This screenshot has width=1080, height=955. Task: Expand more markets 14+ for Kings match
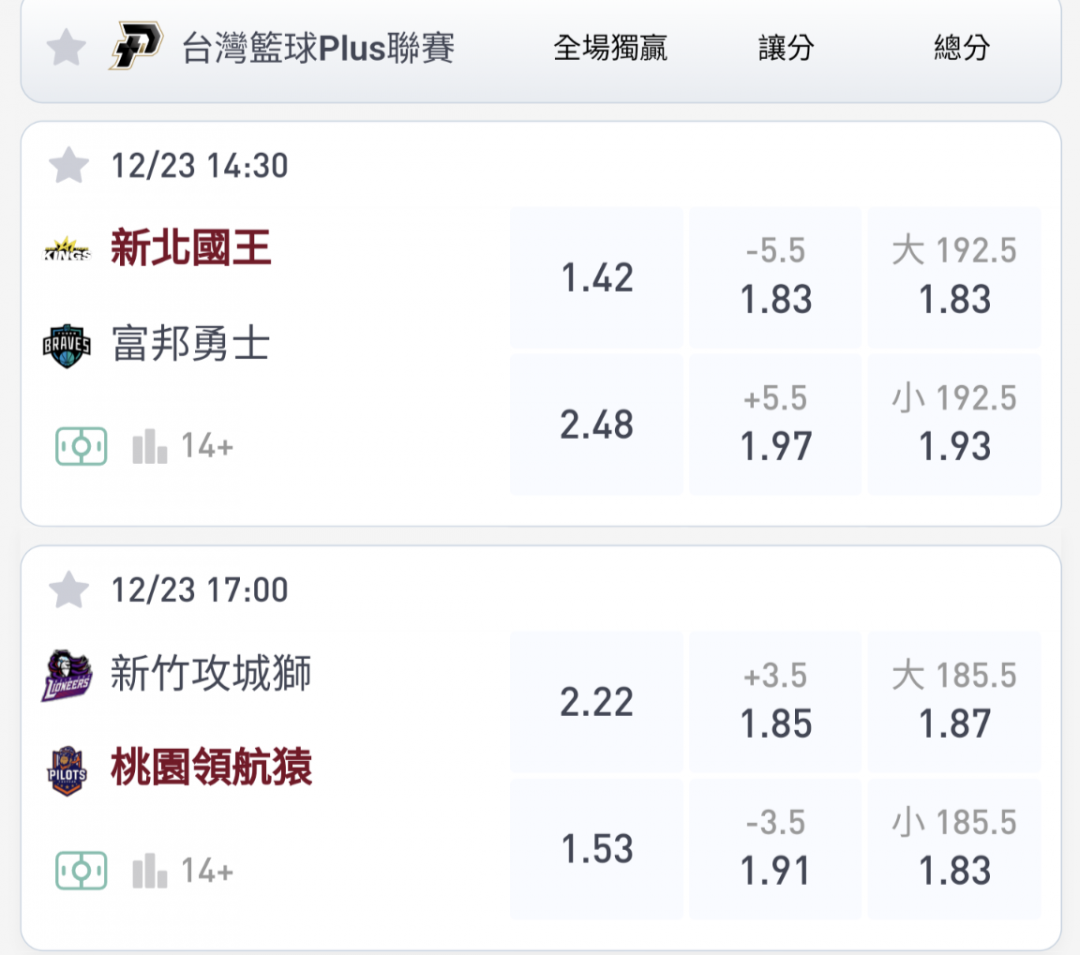(x=207, y=446)
